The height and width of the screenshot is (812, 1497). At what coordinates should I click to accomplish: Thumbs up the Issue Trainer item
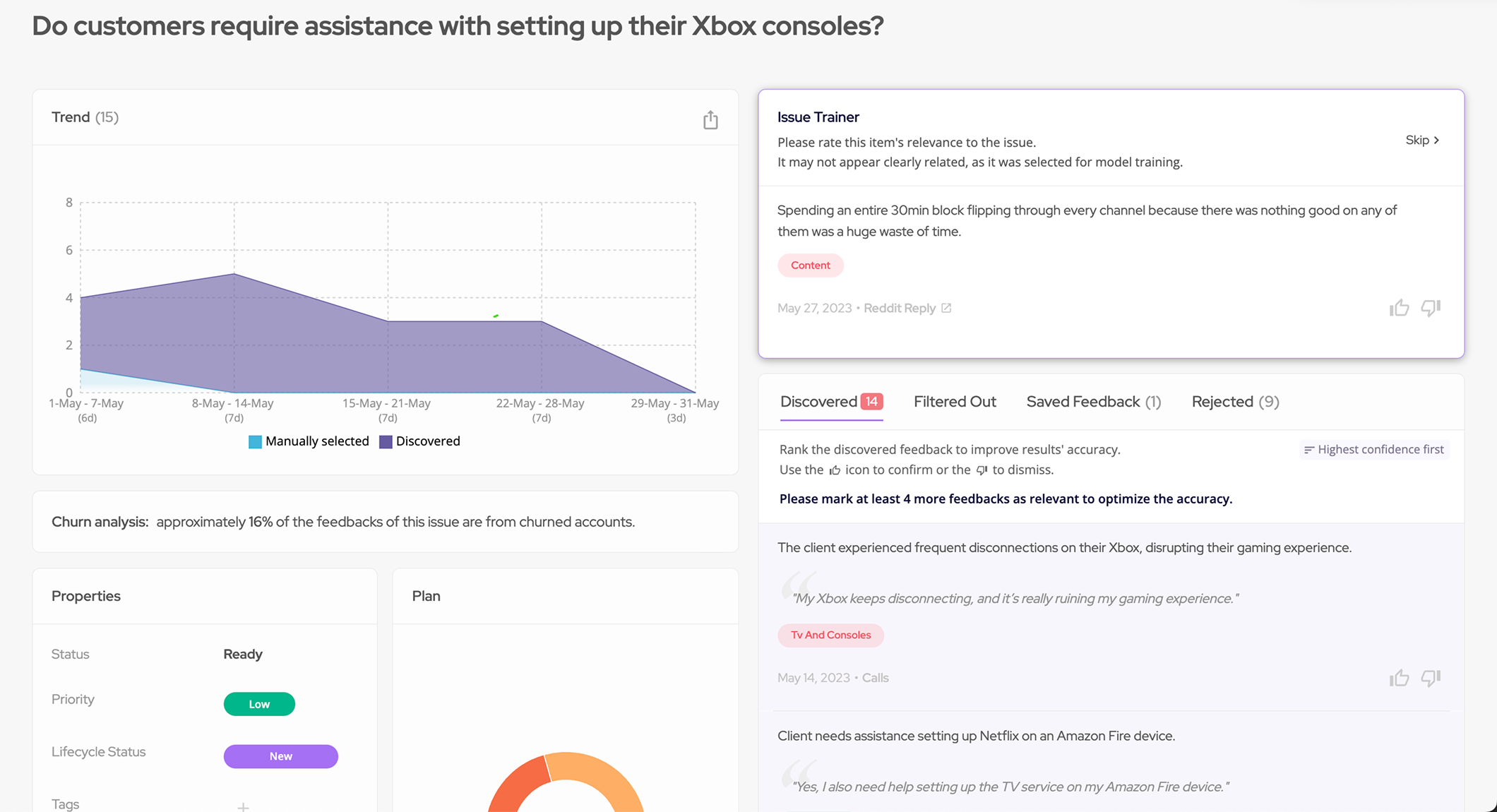[1399, 308]
